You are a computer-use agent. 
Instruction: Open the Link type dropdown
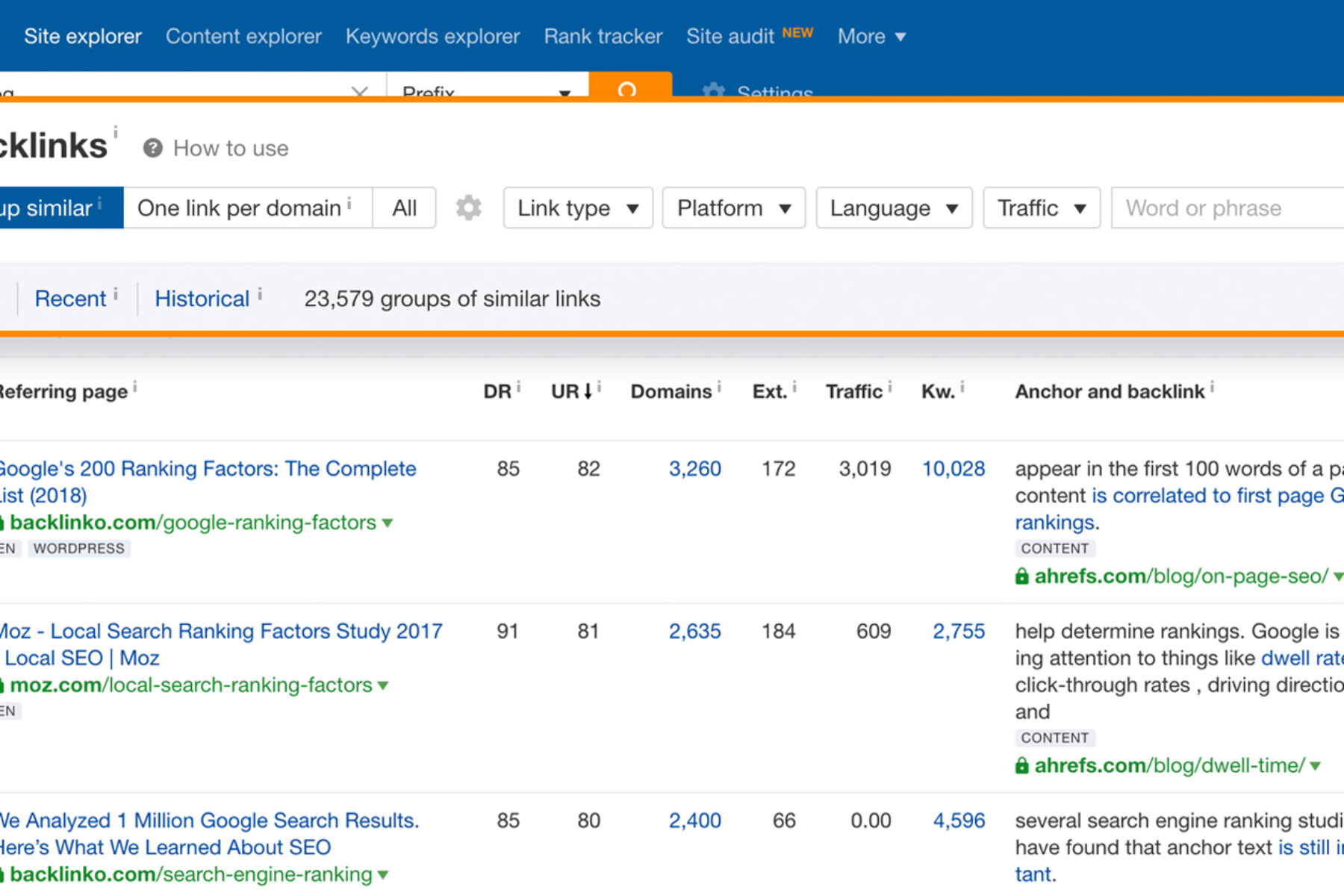click(578, 208)
